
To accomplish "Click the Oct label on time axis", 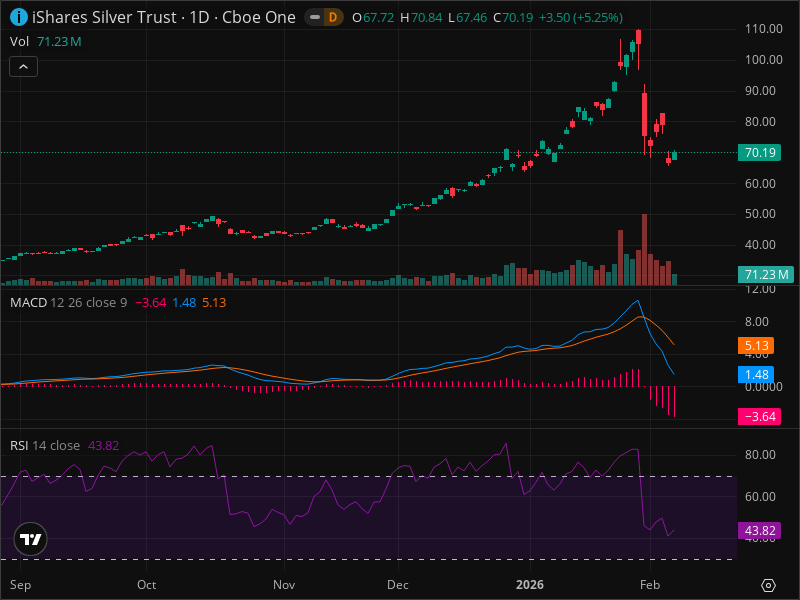I will (x=146, y=585).
